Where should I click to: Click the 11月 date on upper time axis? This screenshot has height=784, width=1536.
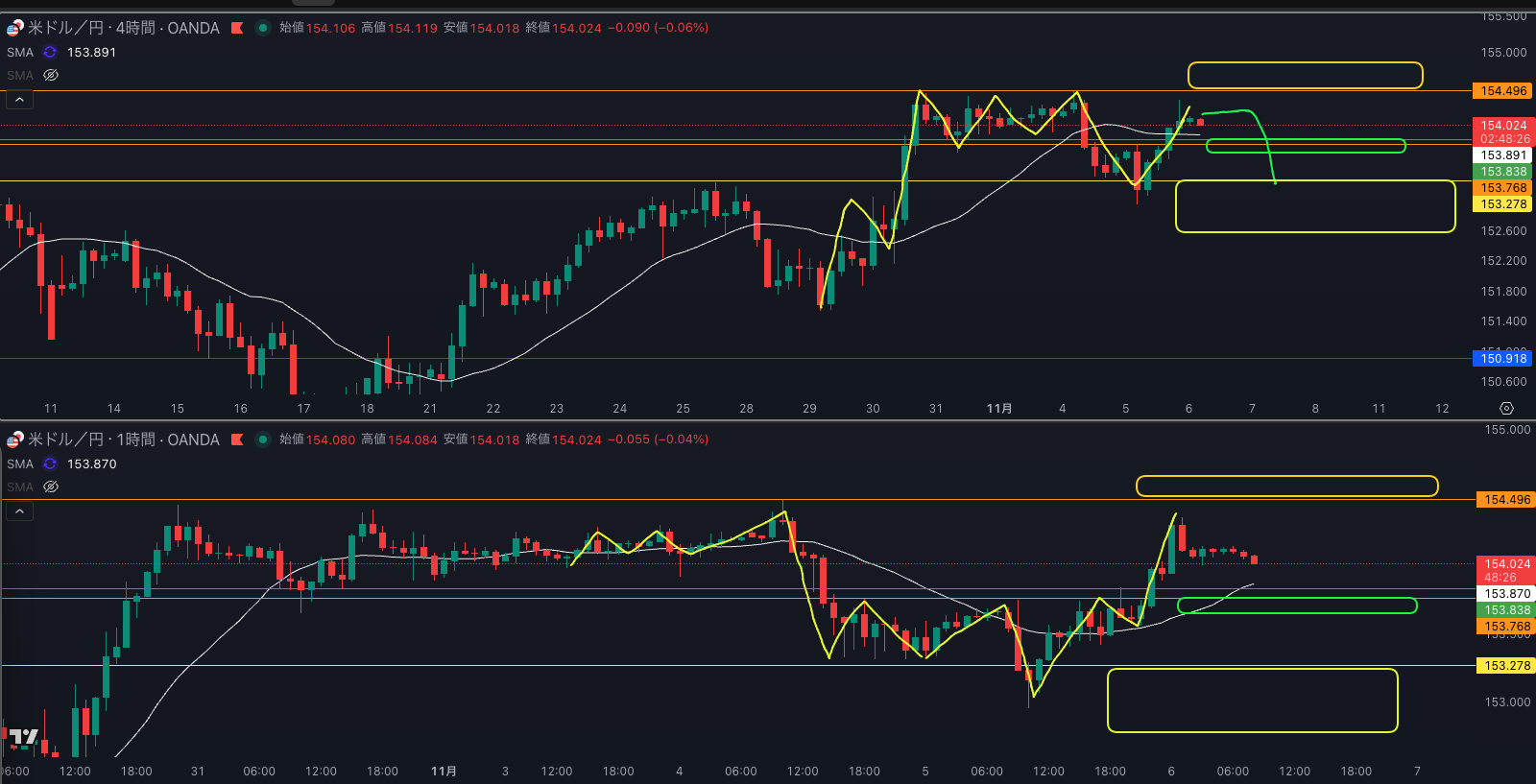998,409
